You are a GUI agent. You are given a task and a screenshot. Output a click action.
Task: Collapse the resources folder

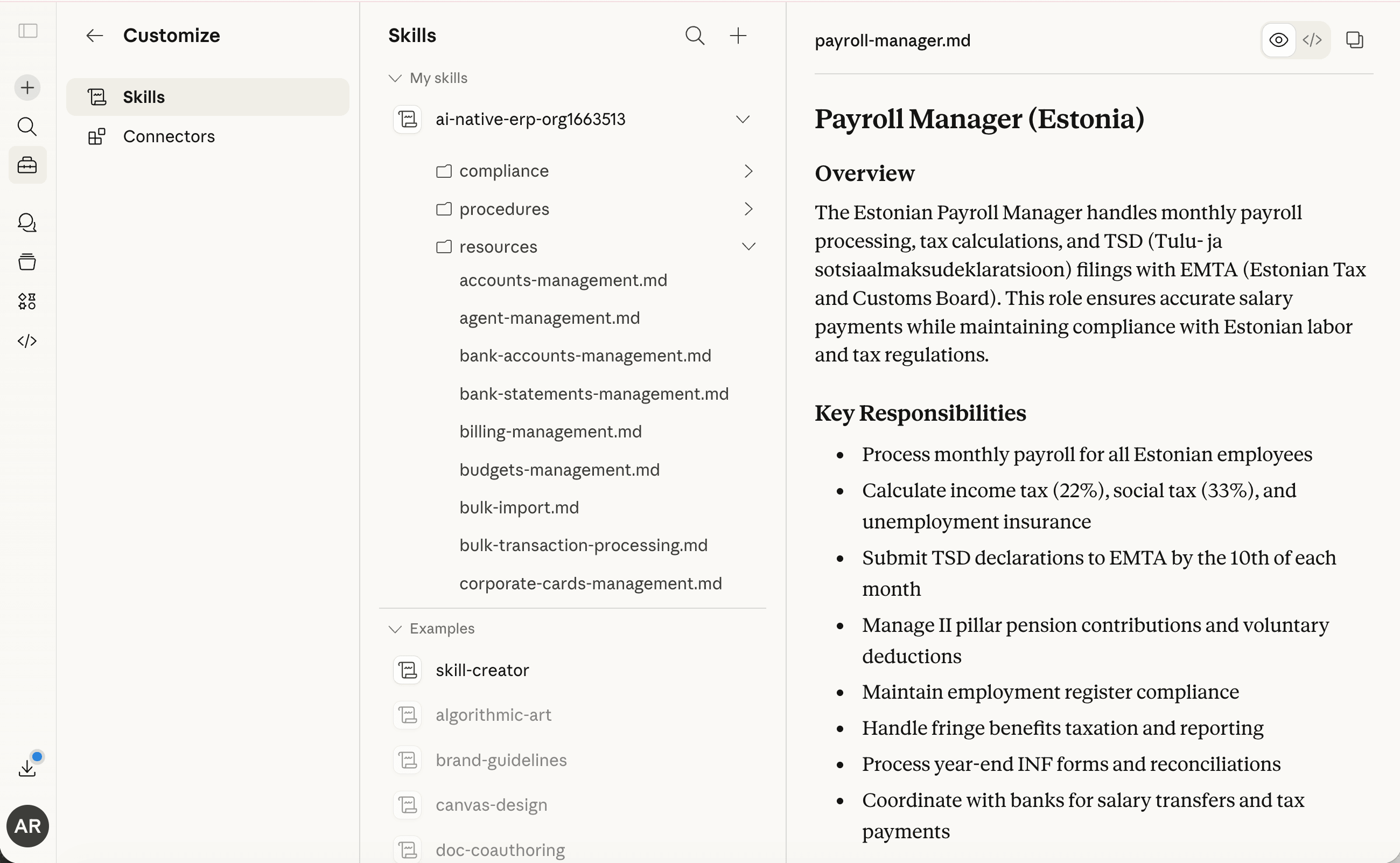[x=748, y=247]
